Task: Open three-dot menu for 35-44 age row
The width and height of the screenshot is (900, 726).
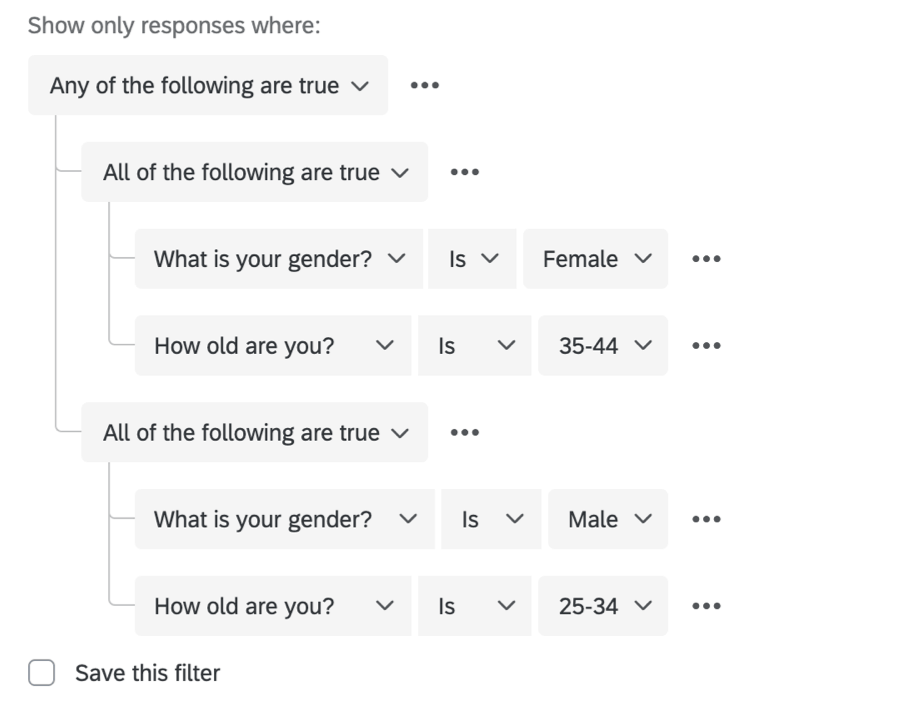Action: [706, 347]
